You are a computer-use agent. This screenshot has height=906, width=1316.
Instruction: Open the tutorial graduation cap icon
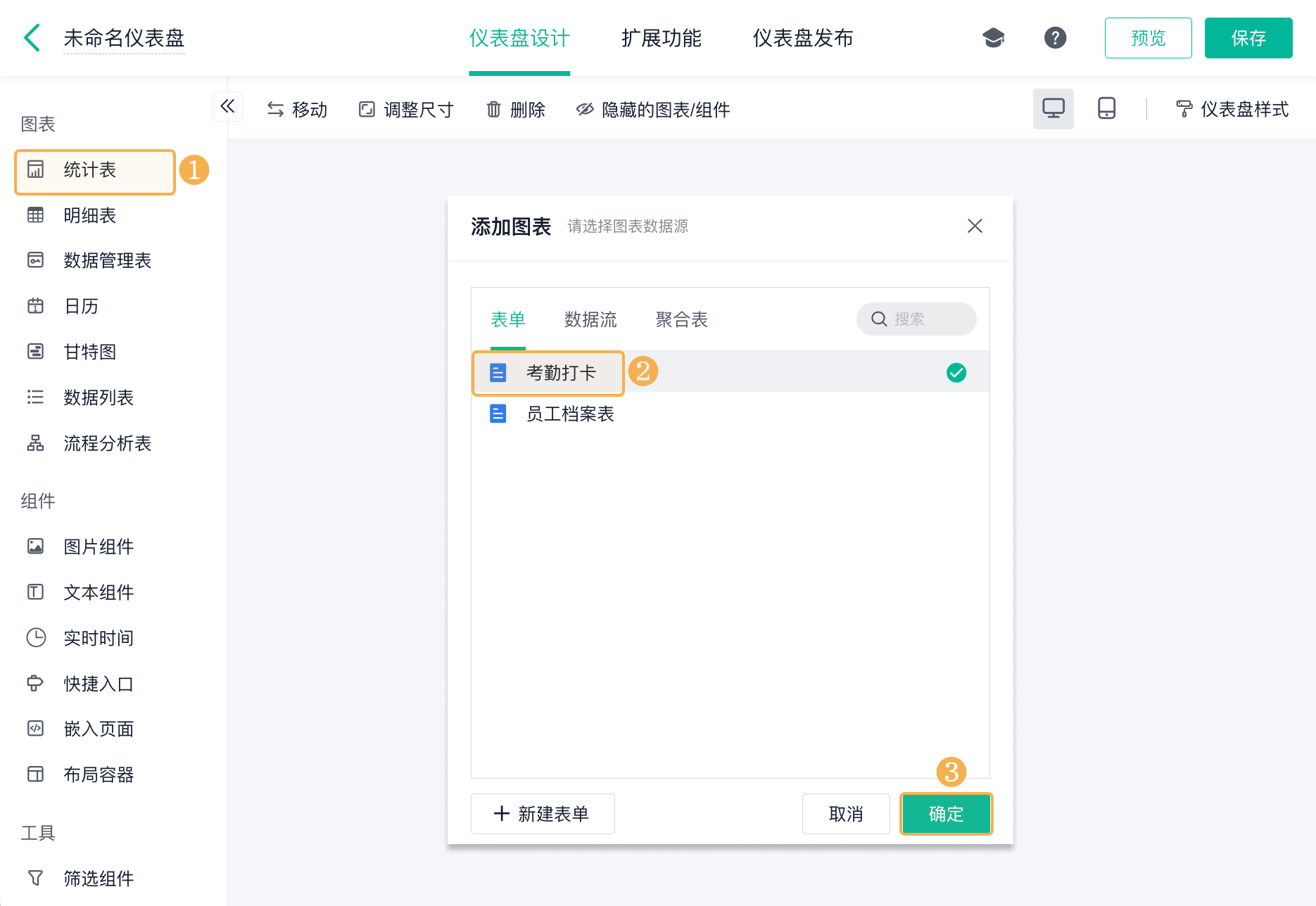coord(993,38)
